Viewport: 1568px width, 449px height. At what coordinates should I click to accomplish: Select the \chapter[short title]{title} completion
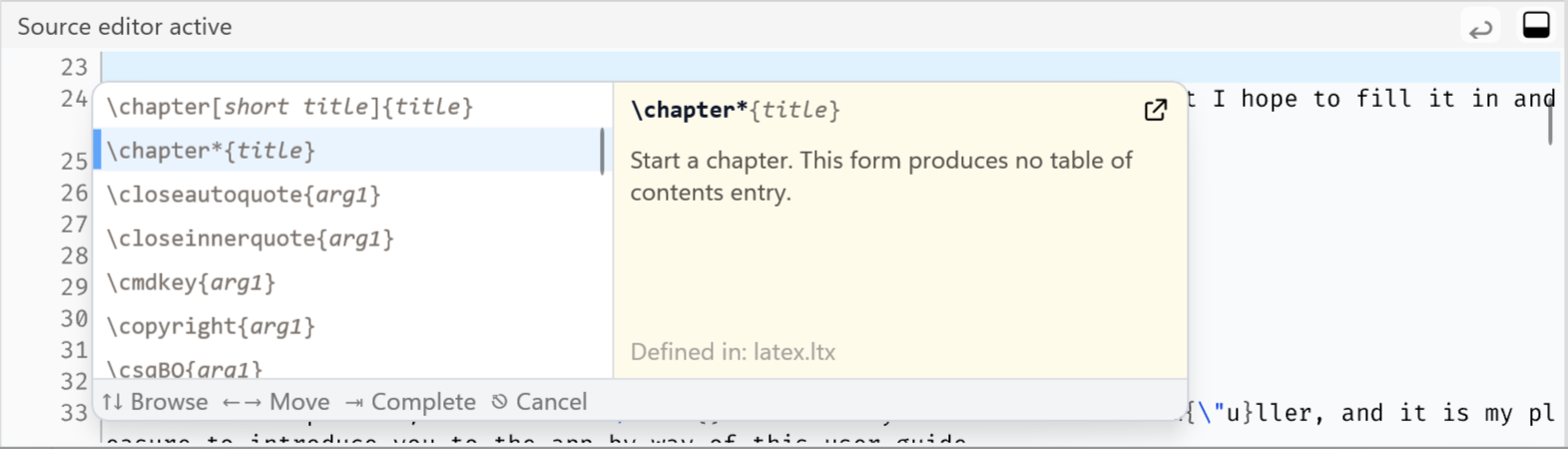(x=289, y=107)
